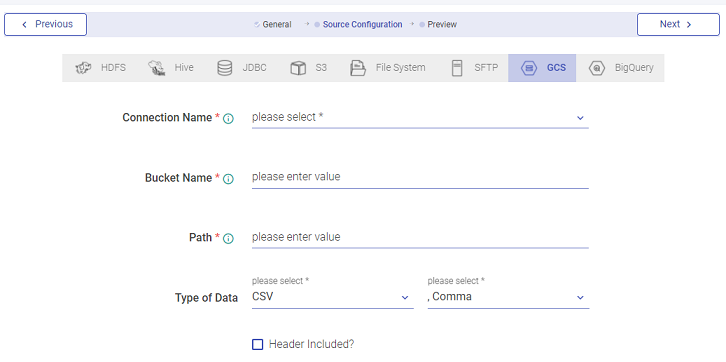This screenshot has width=726, height=362.
Task: Click the S3 cube icon
Action: click(x=298, y=68)
